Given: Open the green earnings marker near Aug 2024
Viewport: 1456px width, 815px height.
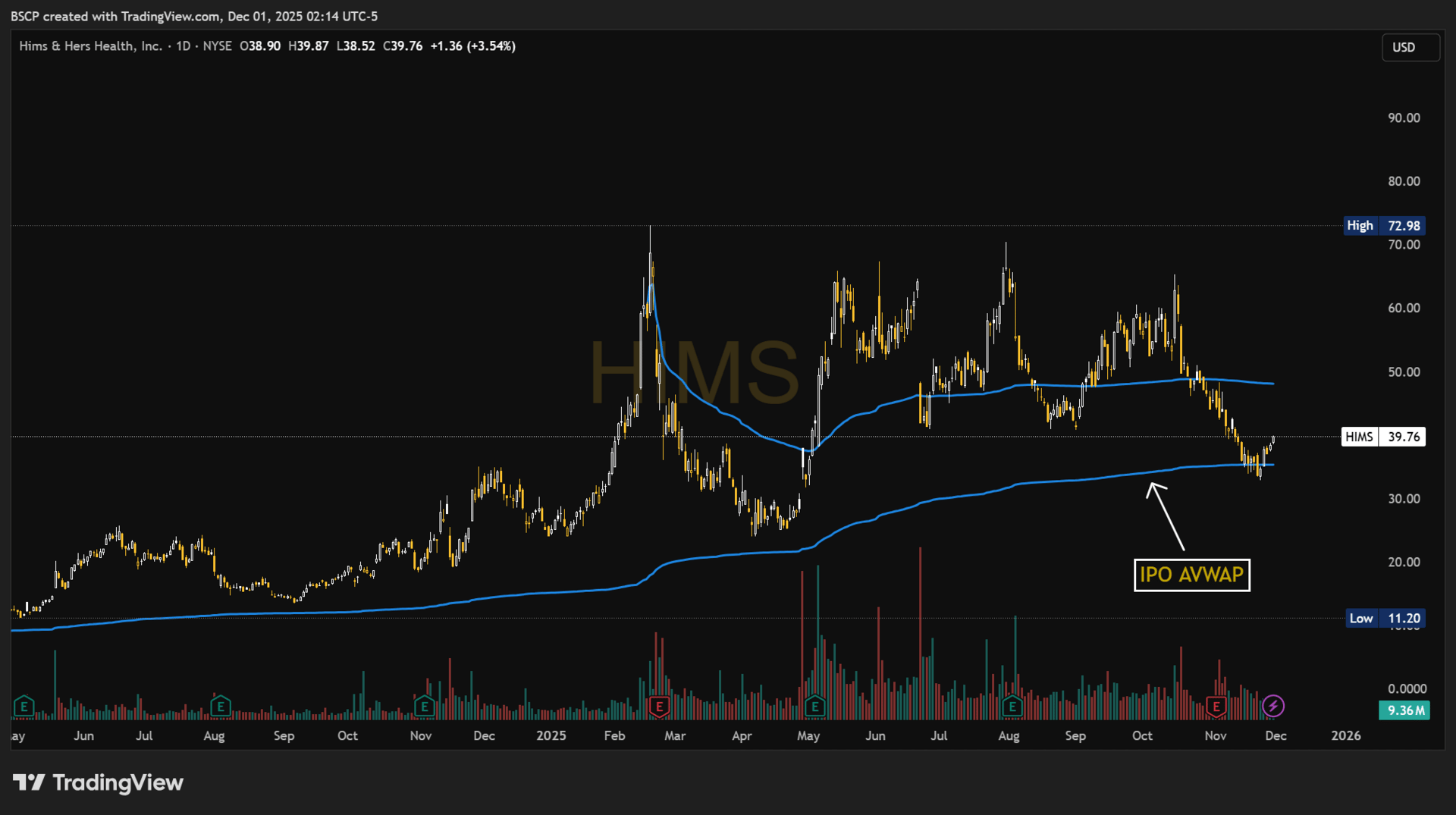Looking at the screenshot, I should (220, 707).
